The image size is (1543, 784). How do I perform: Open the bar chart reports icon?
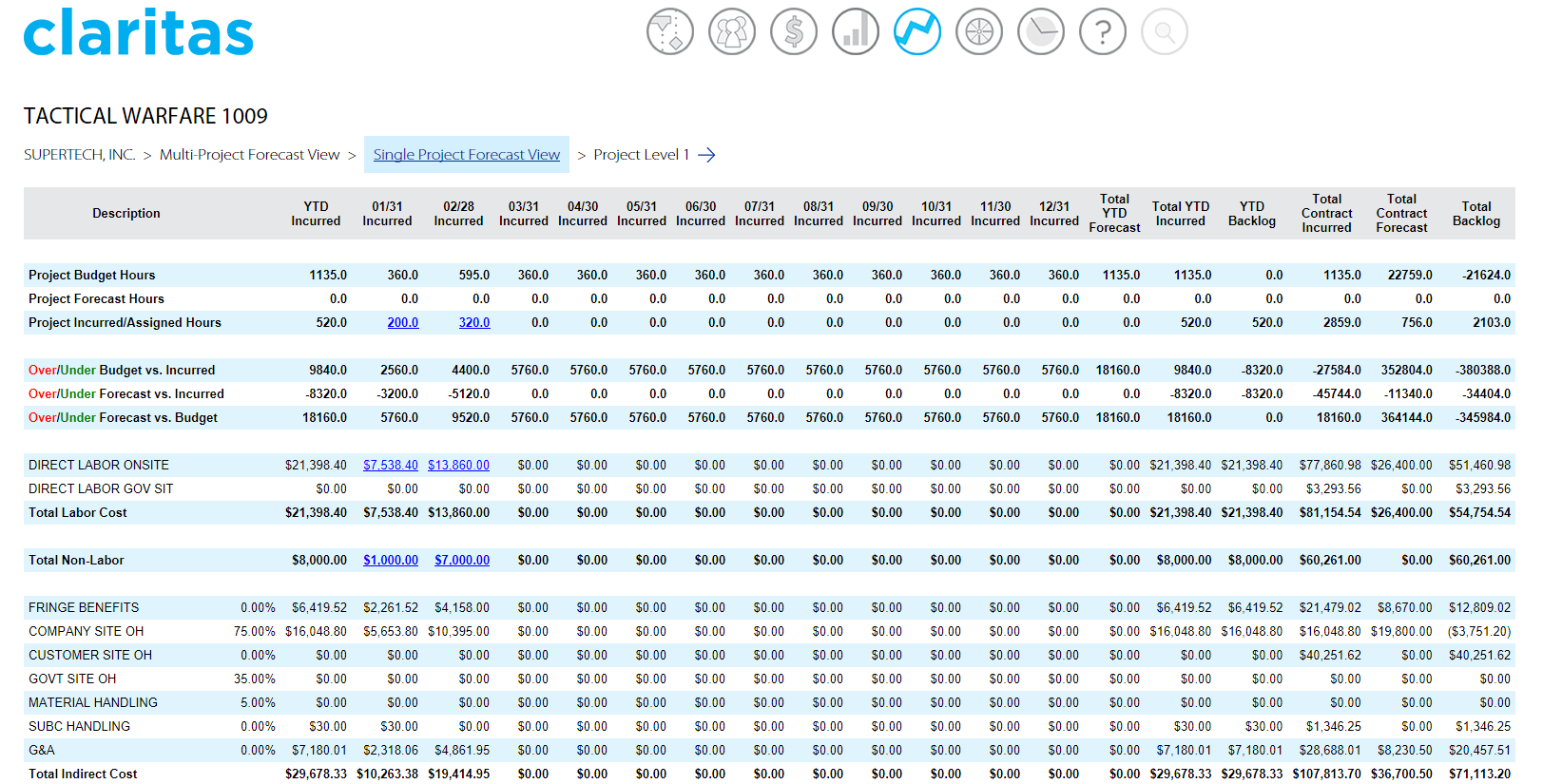click(x=856, y=32)
